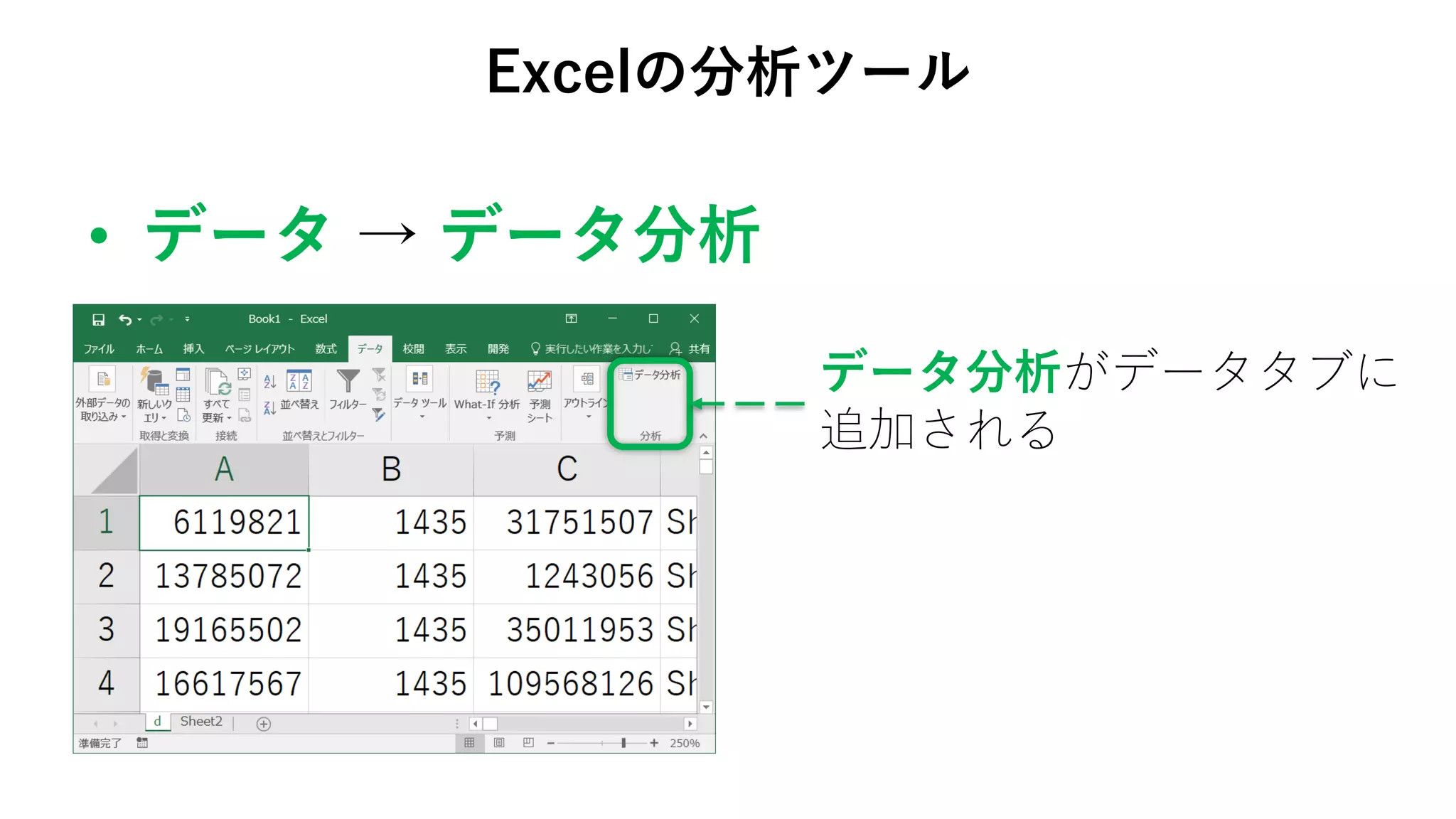
Task: Click cell A1 containing 6119821
Action: 224,523
